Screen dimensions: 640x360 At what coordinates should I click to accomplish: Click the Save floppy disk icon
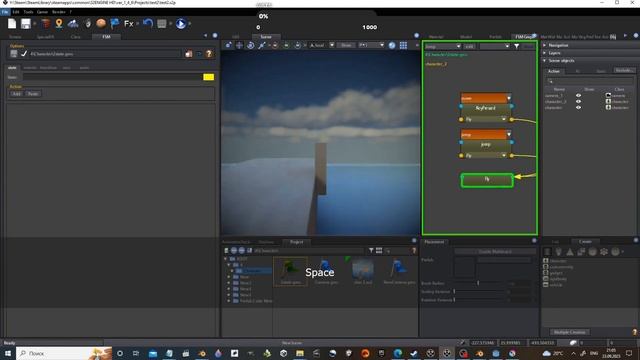(26, 24)
